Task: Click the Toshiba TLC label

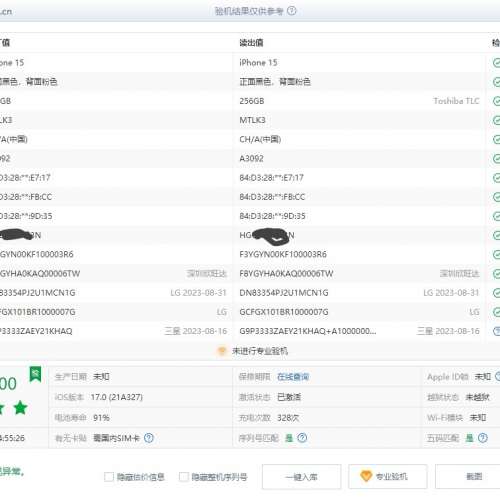Action: click(456, 101)
